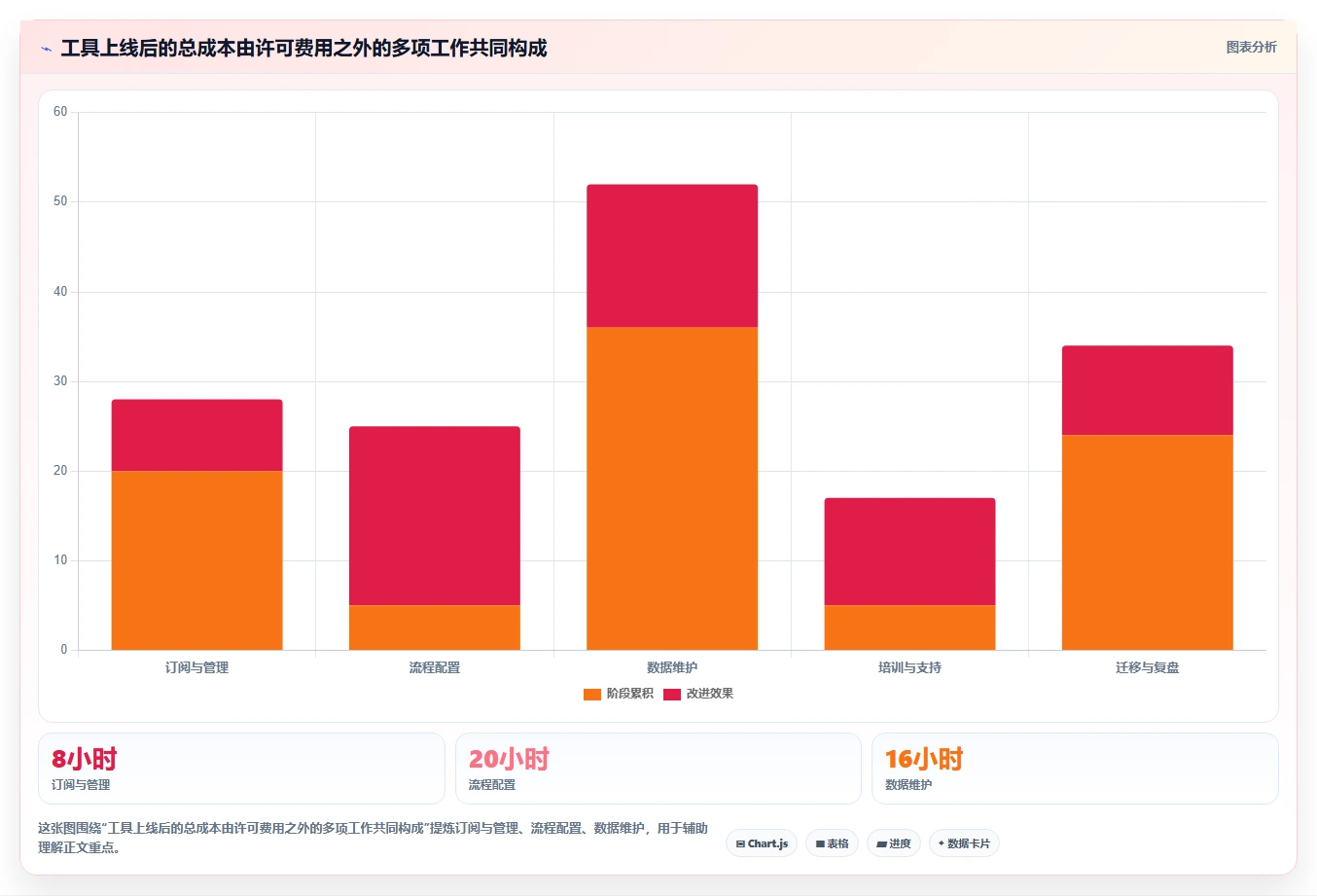Open the 16小时 数据维护 card
1317x896 pixels.
tap(1075, 769)
